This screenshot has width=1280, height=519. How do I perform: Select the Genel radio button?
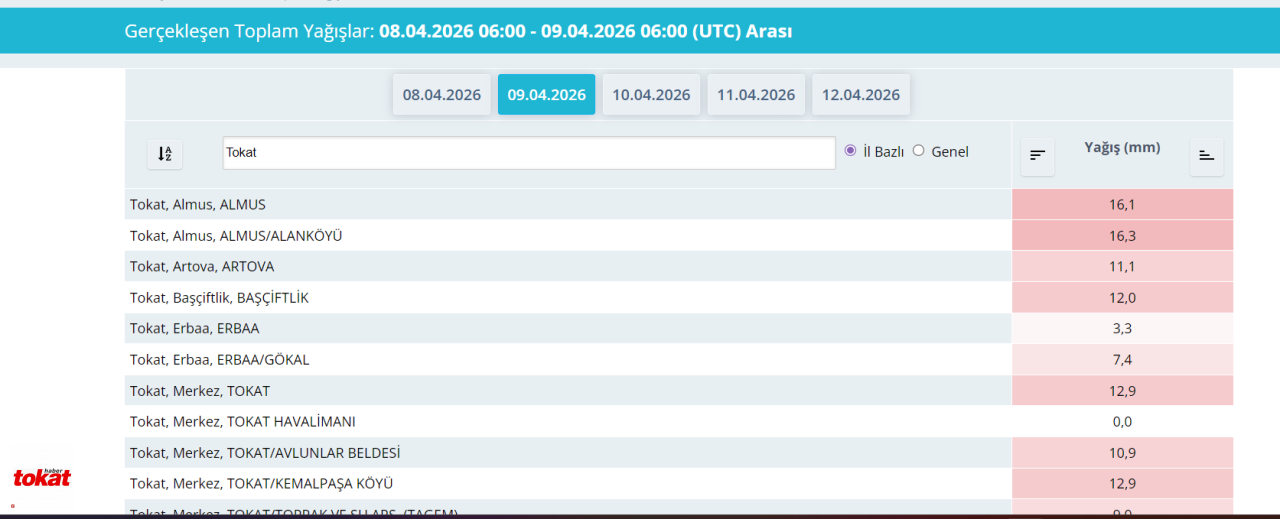(x=918, y=151)
